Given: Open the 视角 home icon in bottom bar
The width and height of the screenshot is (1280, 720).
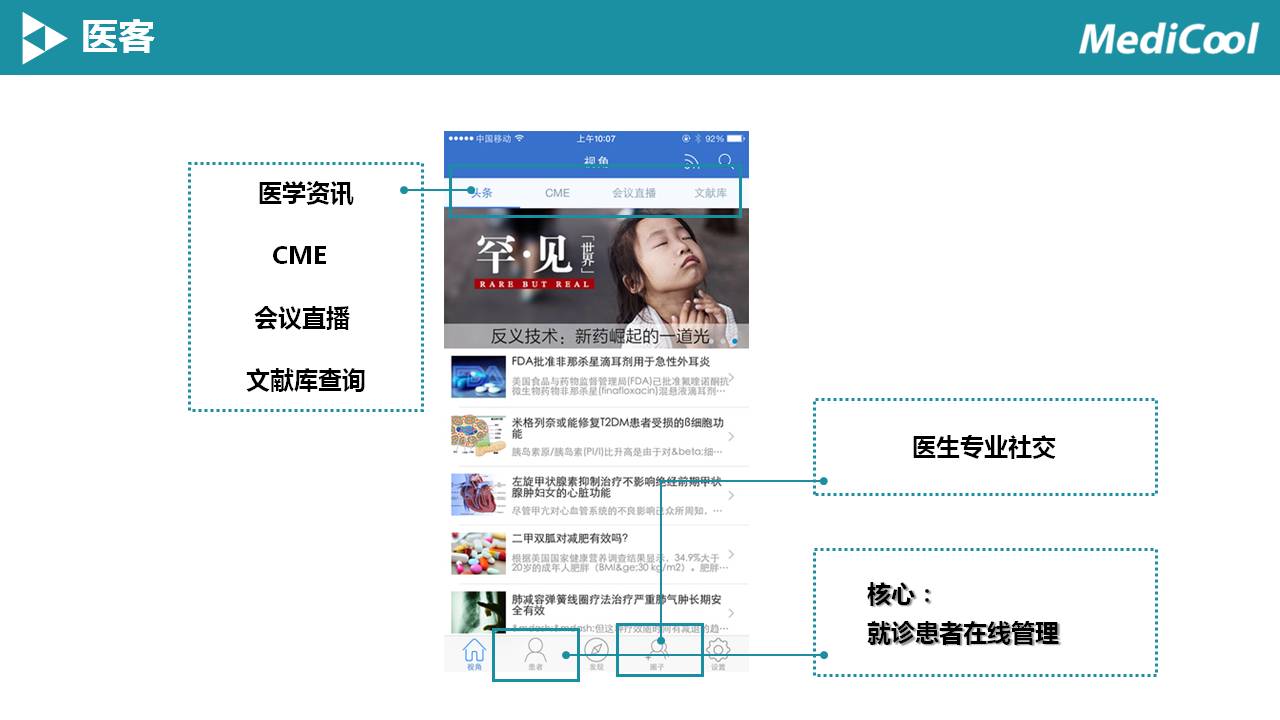Looking at the screenshot, I should coord(474,653).
